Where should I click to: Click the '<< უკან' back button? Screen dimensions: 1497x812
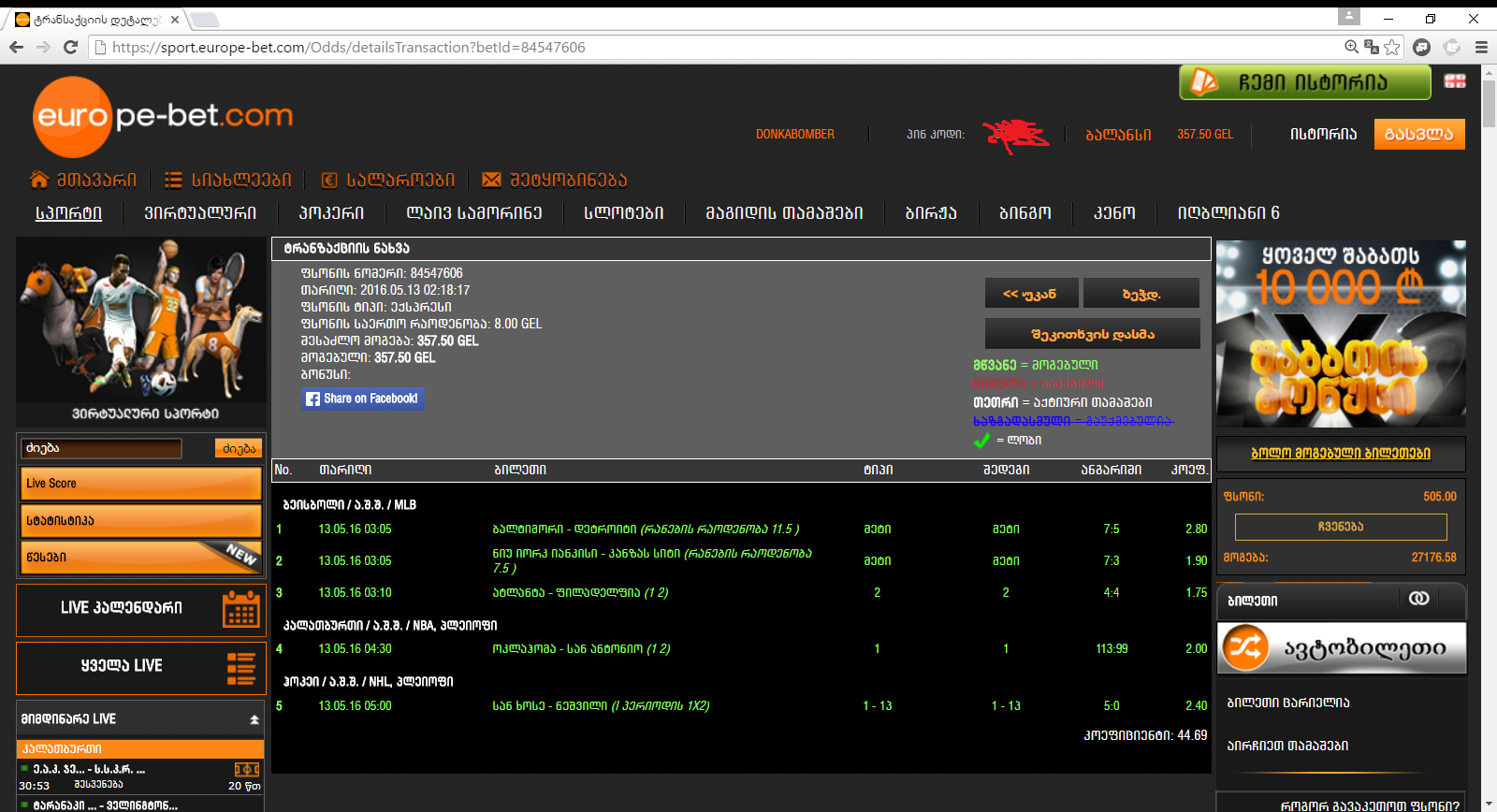pos(1030,294)
